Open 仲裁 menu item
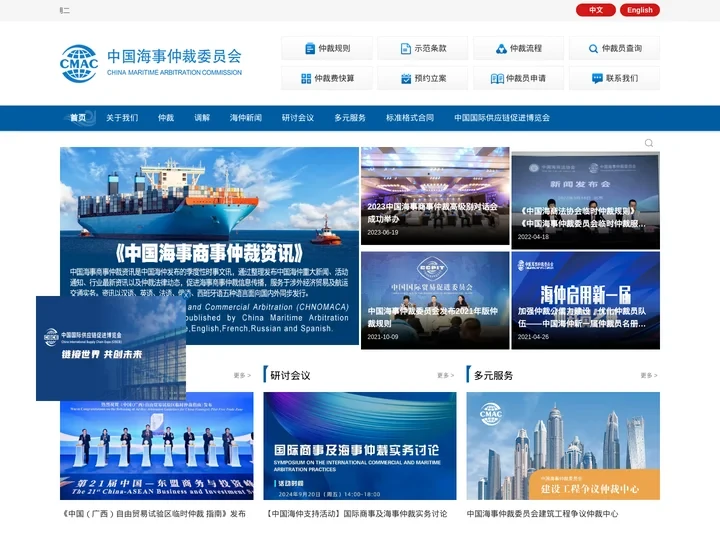 [x=166, y=118]
